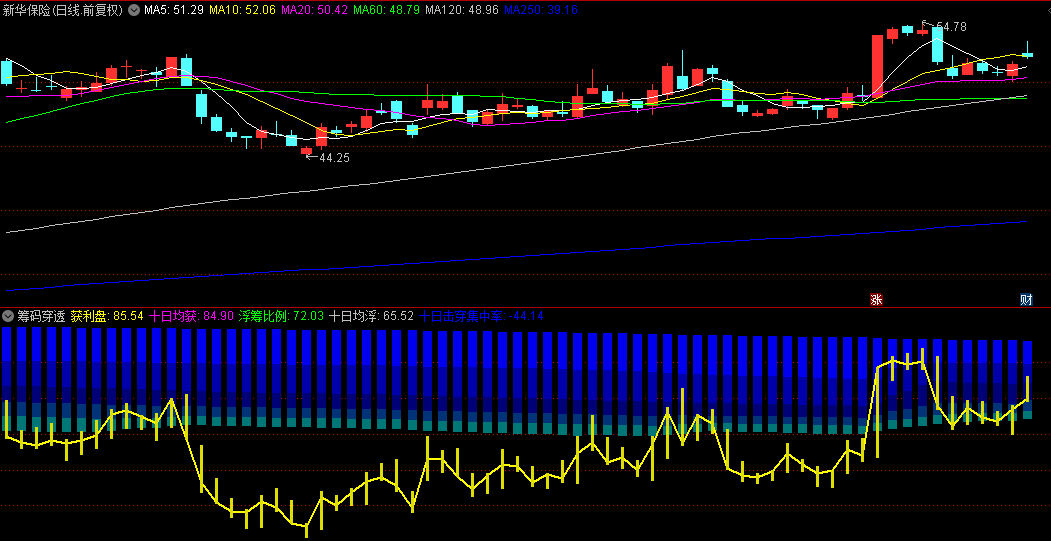Click the magenta MA20: 50.42 label
Image resolution: width=1051 pixels, height=541 pixels.
click(x=314, y=10)
